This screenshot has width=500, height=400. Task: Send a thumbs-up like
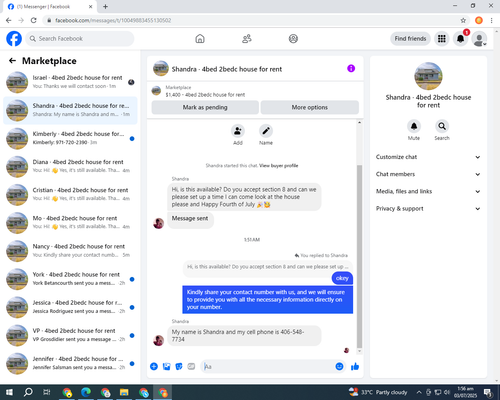coord(355,367)
